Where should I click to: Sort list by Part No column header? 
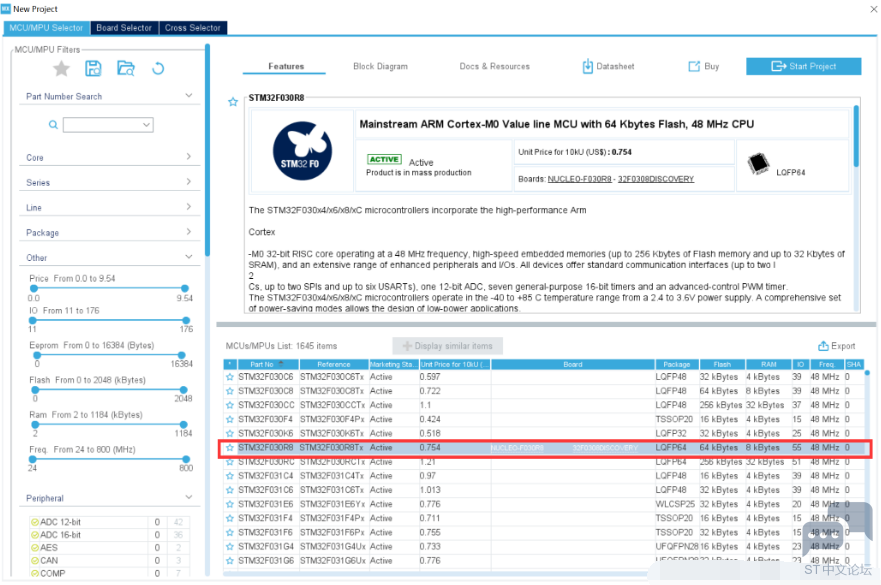tap(268, 364)
